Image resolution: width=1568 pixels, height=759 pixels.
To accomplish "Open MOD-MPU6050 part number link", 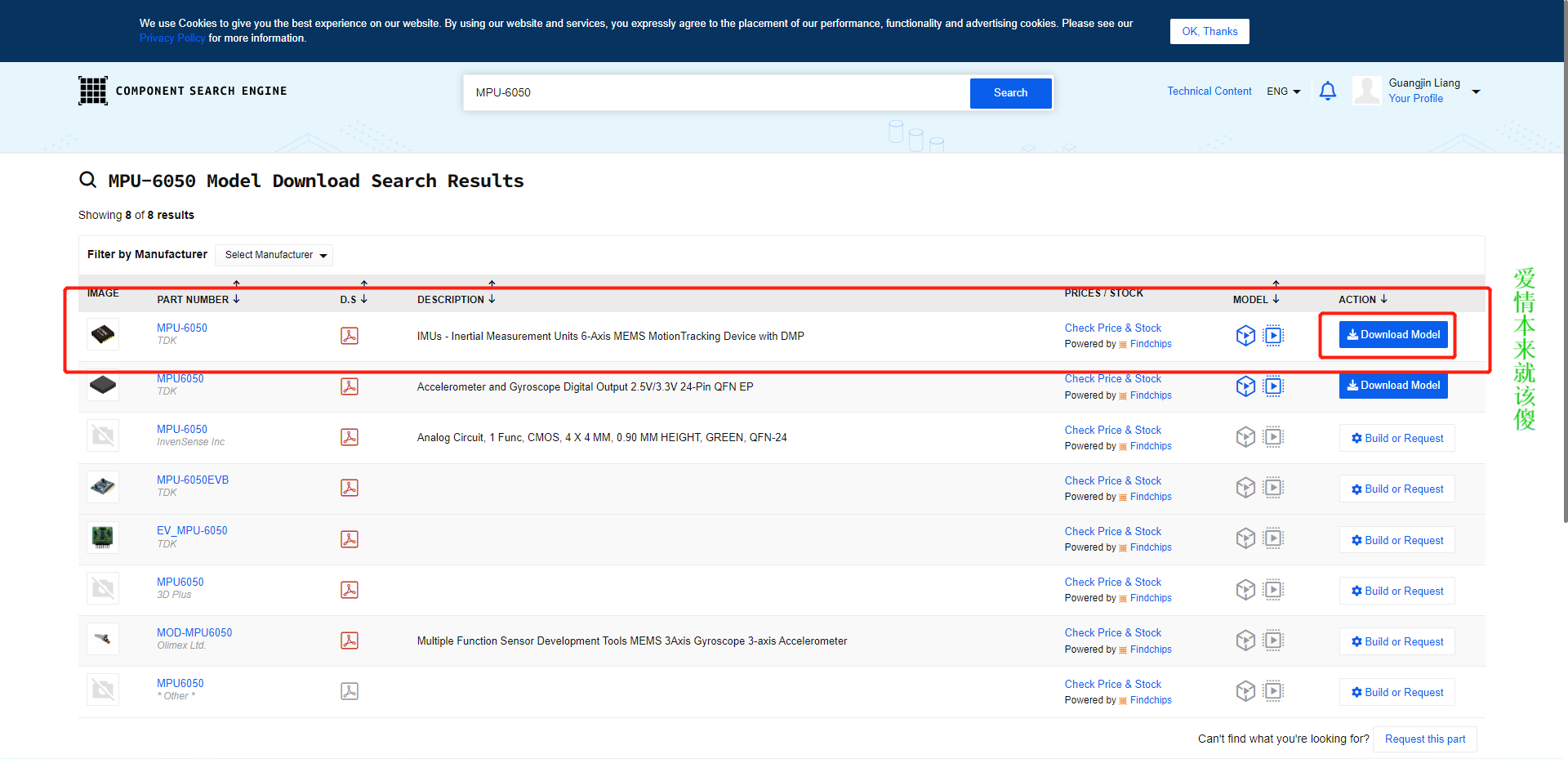I will [194, 632].
